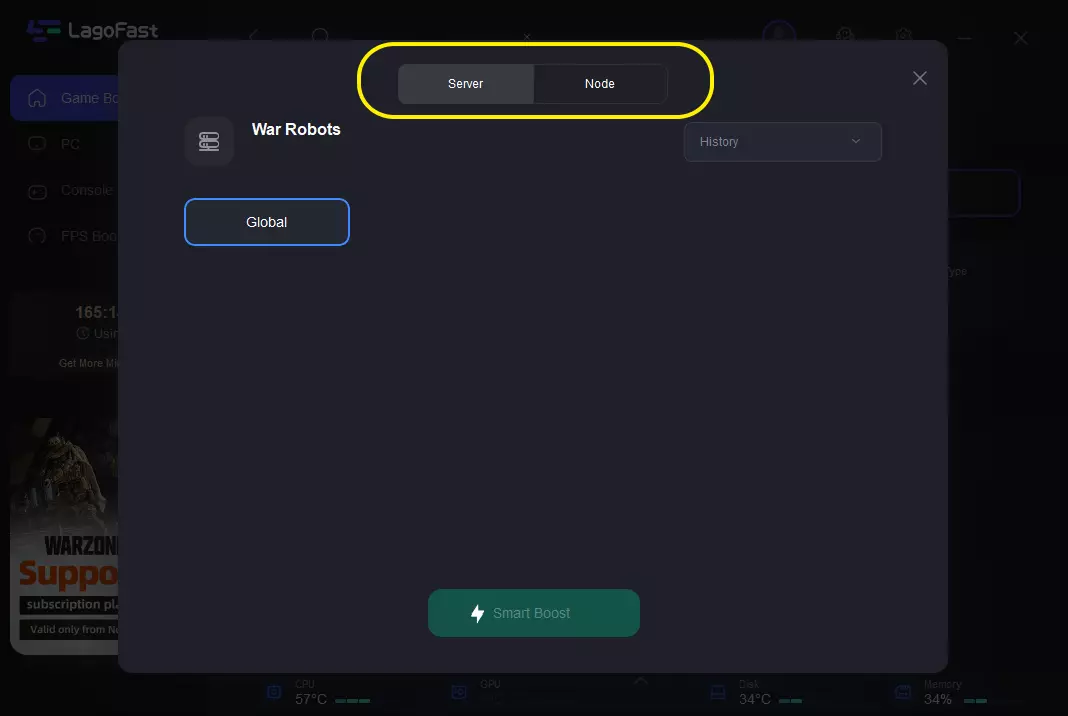Click the GPU status icon
The height and width of the screenshot is (716, 1068).
point(459,692)
